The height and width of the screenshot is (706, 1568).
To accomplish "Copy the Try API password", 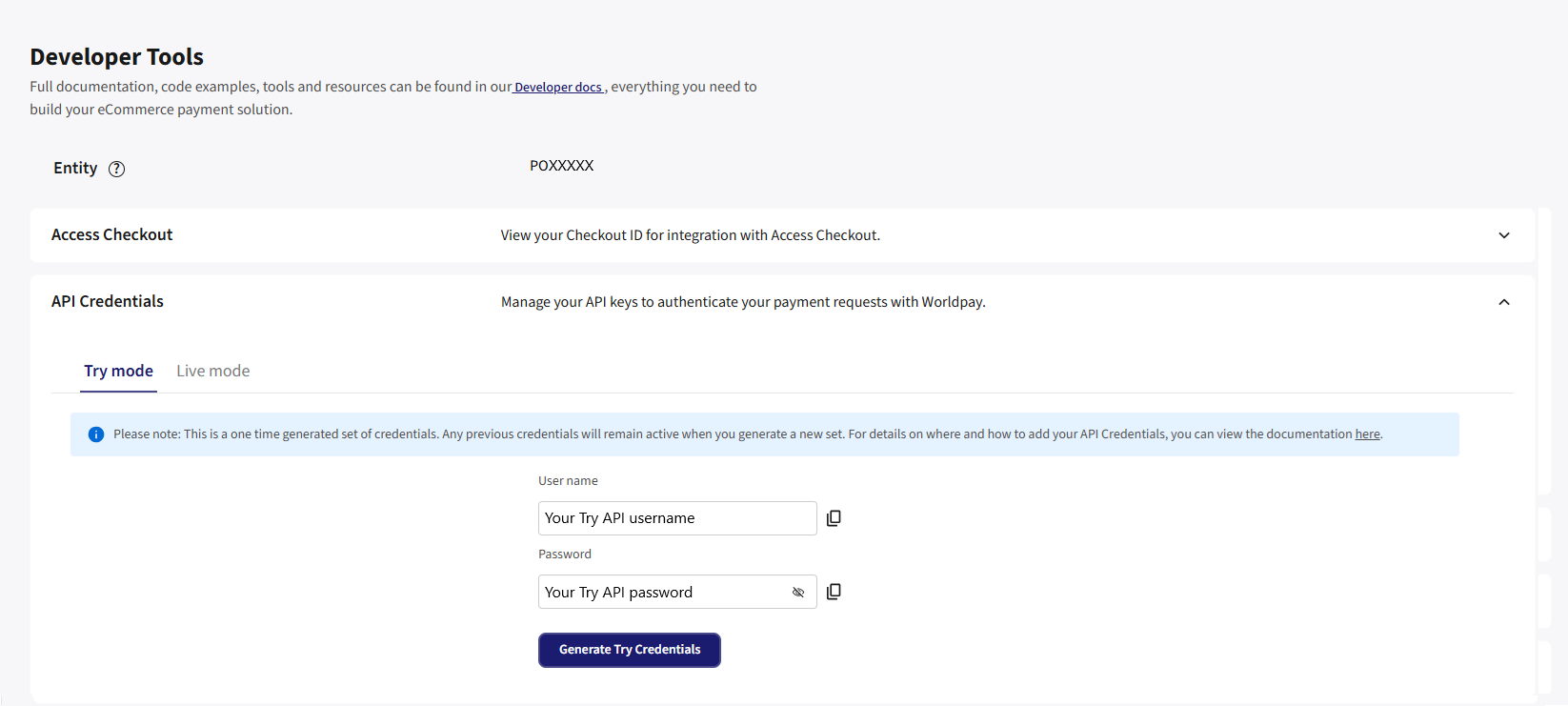I will pyautogui.click(x=834, y=592).
